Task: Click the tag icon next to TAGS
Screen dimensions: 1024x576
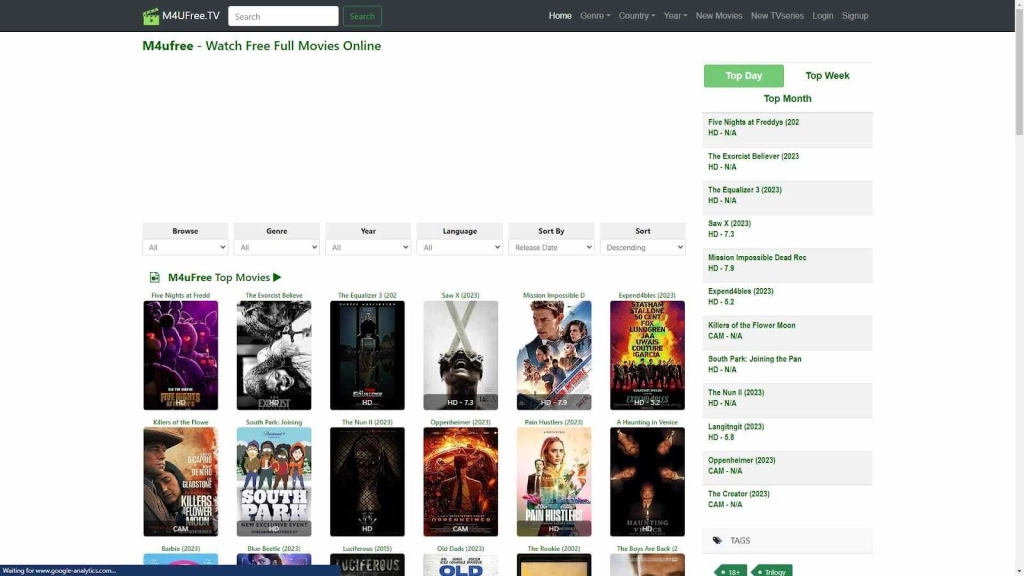Action: 717,541
